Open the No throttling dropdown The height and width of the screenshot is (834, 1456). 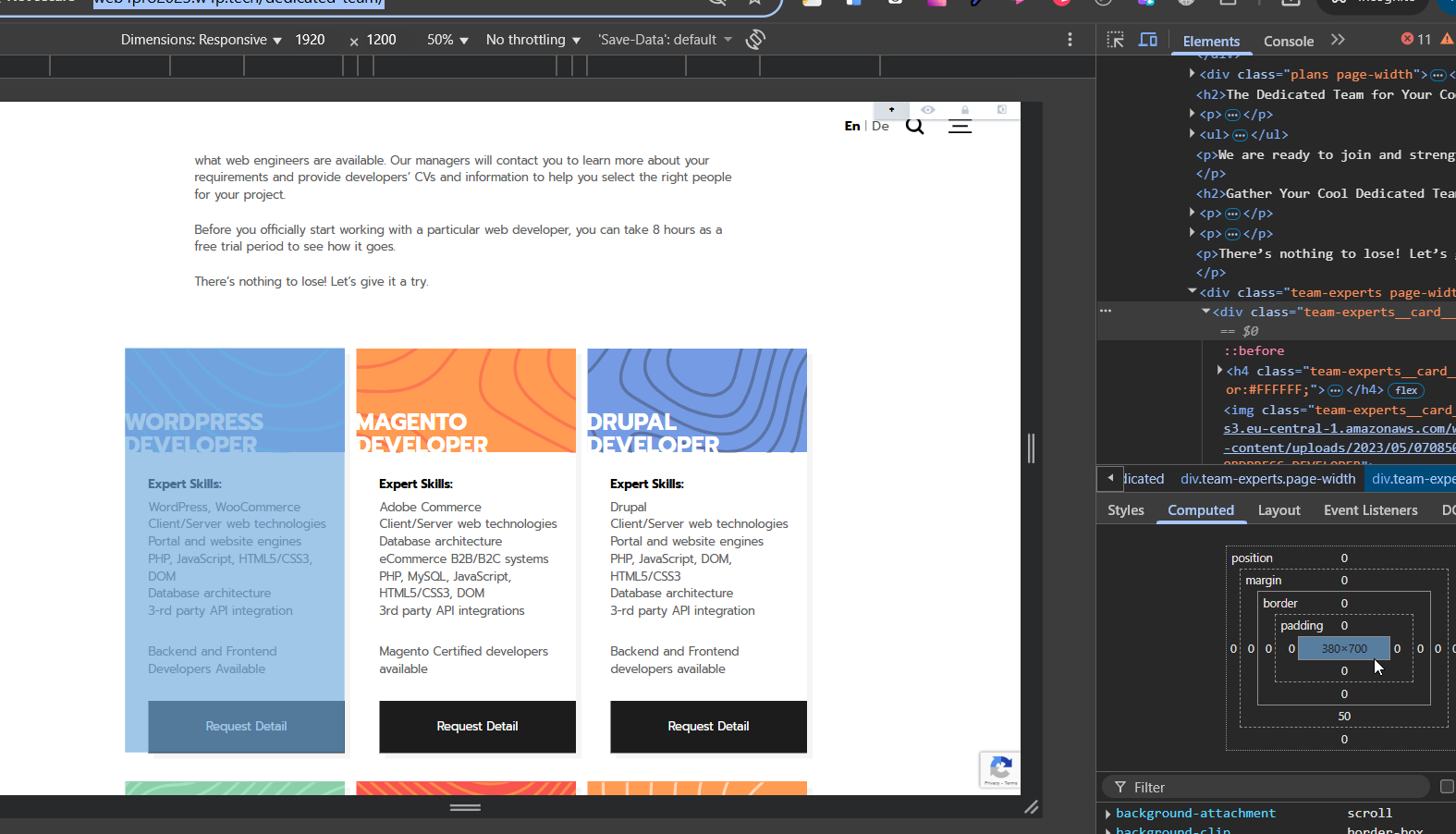pos(533,40)
